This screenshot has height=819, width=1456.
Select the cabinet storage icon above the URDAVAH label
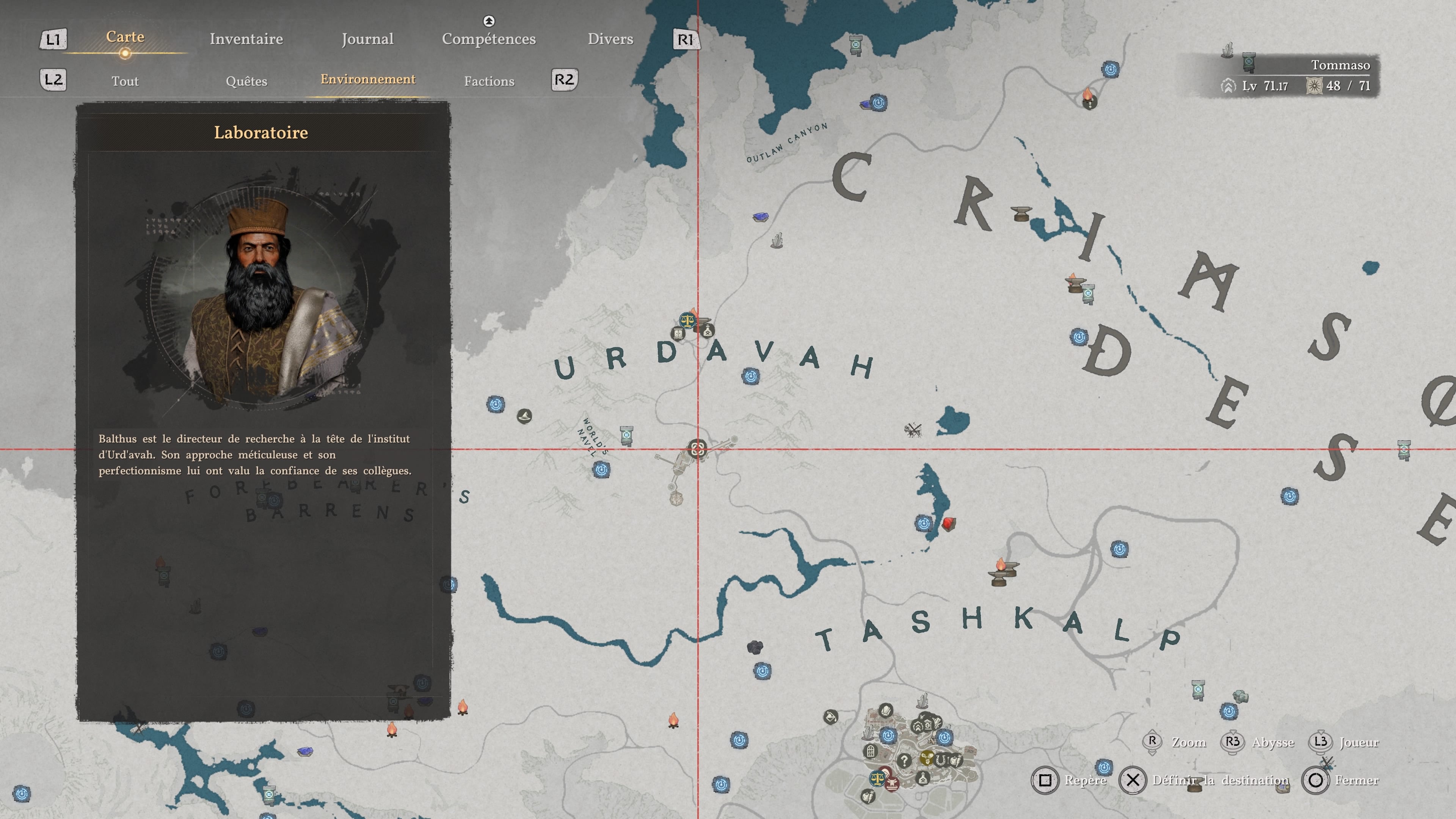(678, 334)
